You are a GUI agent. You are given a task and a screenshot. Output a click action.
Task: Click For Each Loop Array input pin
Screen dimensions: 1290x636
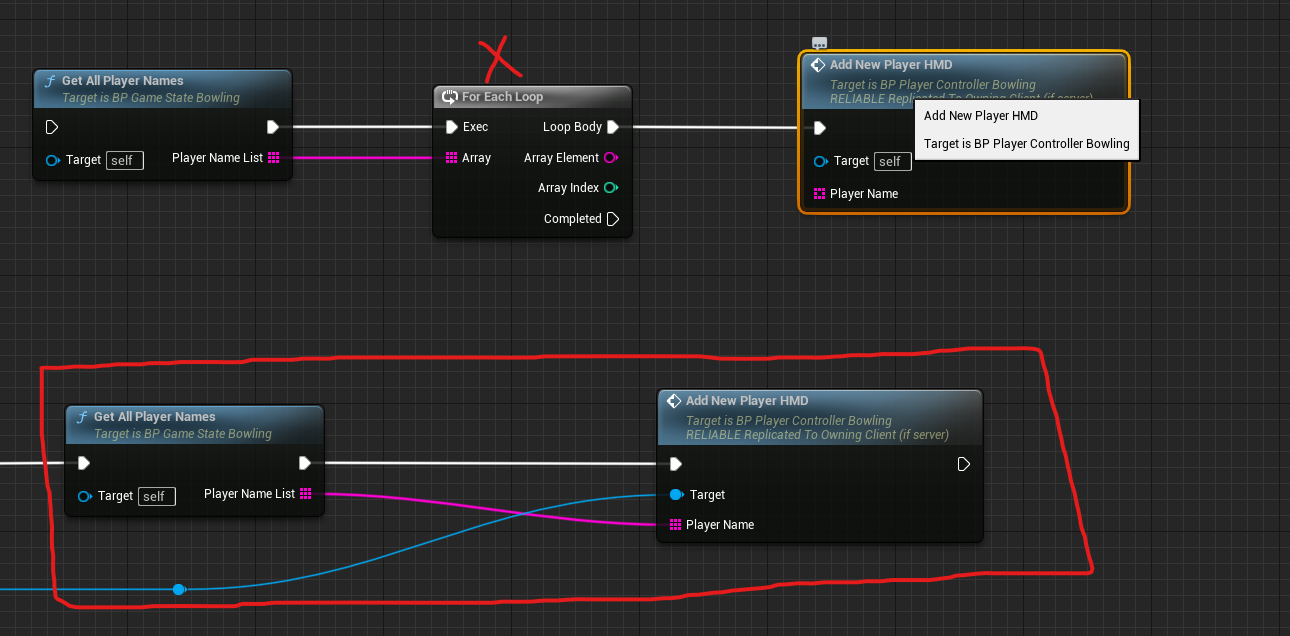[x=452, y=158]
